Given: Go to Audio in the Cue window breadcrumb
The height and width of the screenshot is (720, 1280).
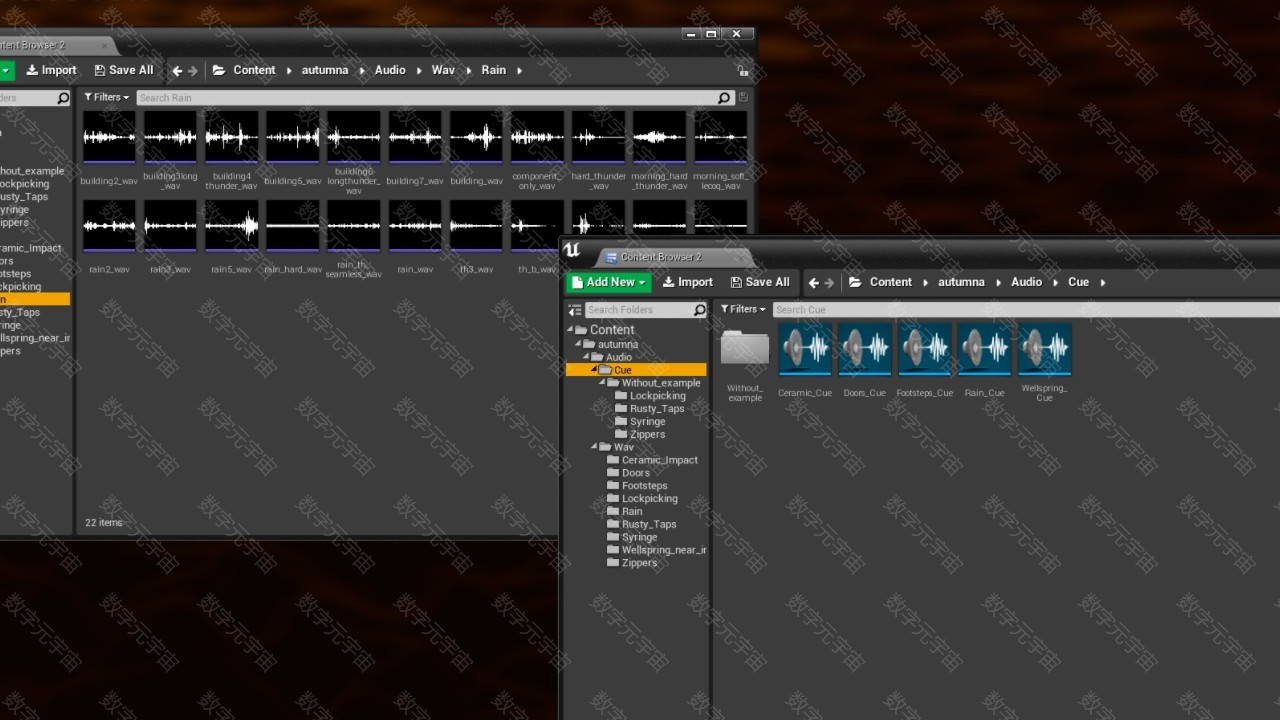Looking at the screenshot, I should 1026,282.
